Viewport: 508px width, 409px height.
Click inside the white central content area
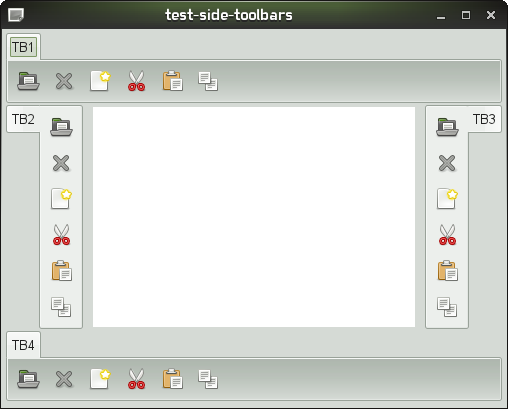click(254, 217)
